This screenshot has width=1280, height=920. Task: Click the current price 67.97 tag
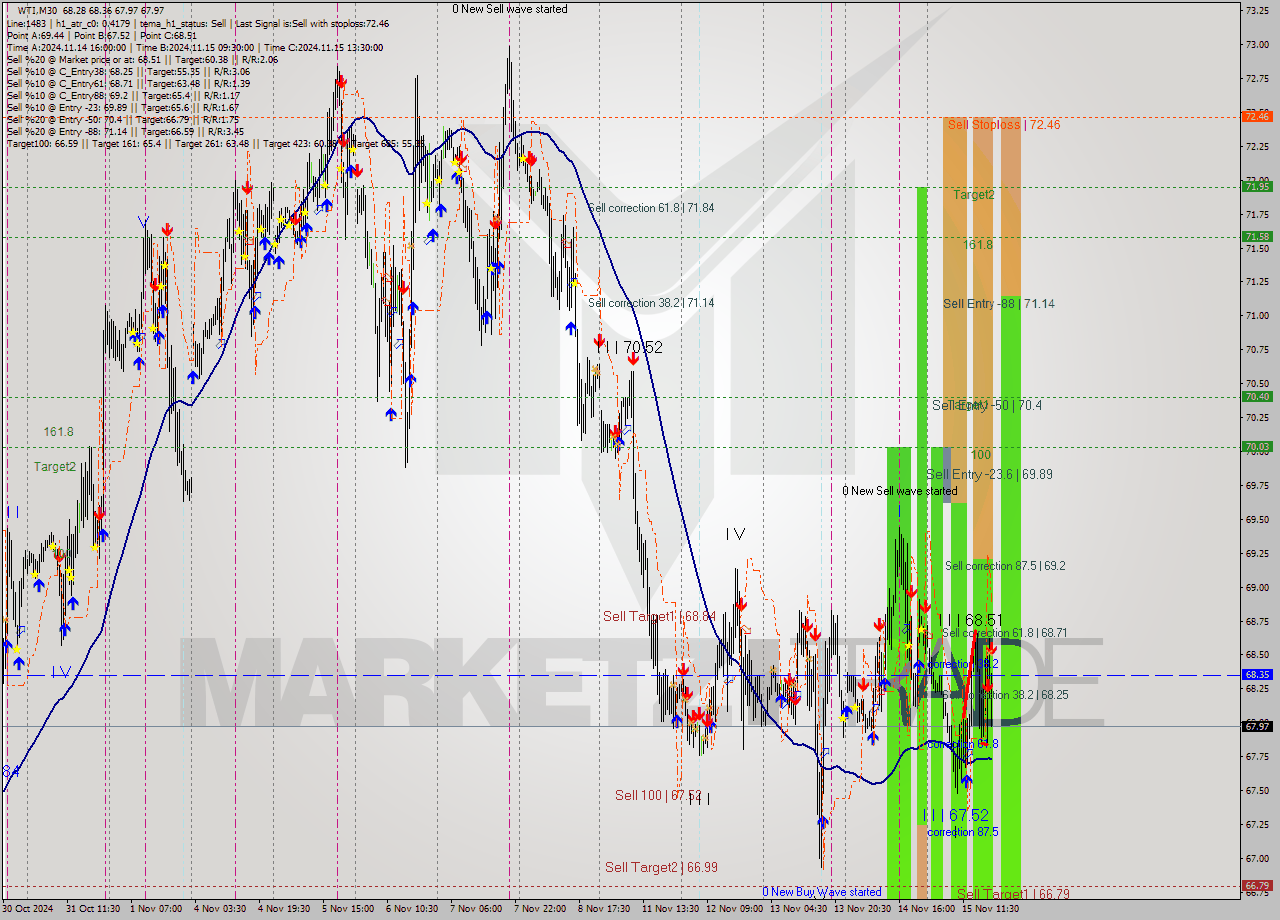pyautogui.click(x=1257, y=726)
